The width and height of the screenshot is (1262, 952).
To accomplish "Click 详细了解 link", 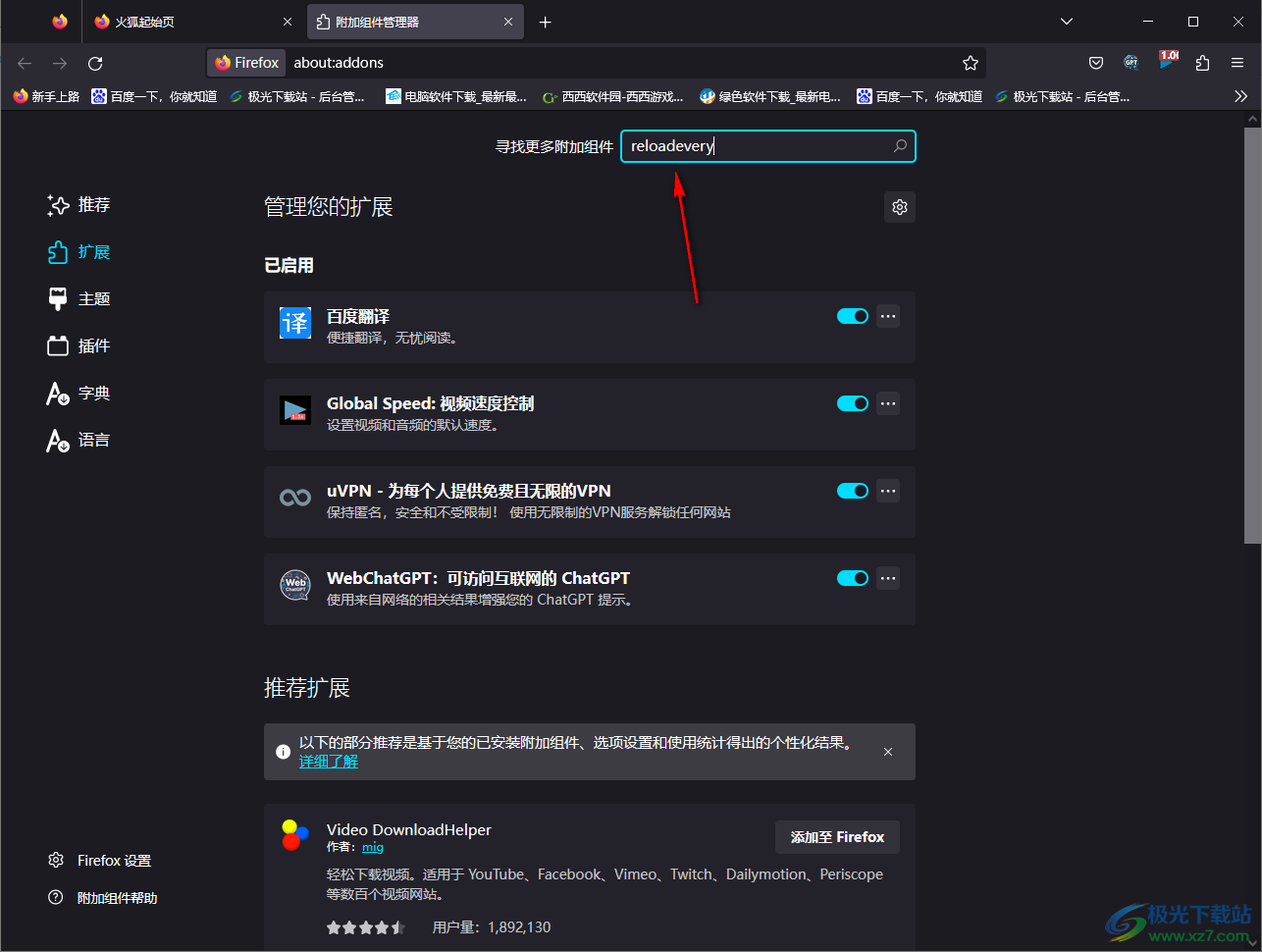I will [329, 762].
